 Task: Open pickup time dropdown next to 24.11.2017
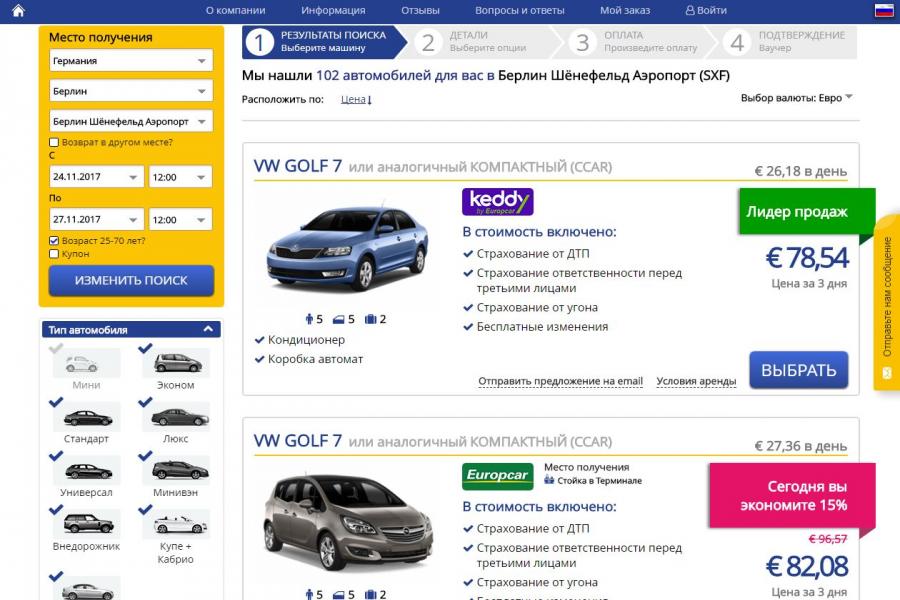coord(180,177)
